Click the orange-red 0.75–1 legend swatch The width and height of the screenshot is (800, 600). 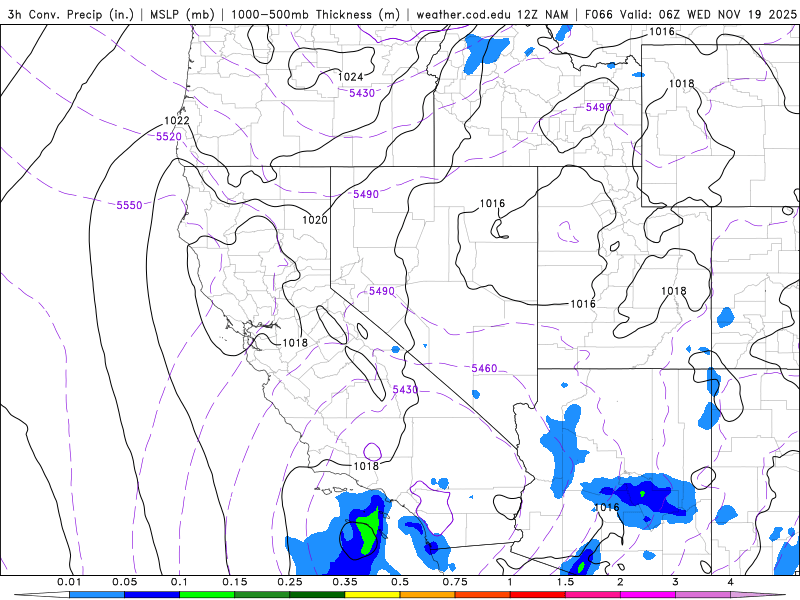482,595
